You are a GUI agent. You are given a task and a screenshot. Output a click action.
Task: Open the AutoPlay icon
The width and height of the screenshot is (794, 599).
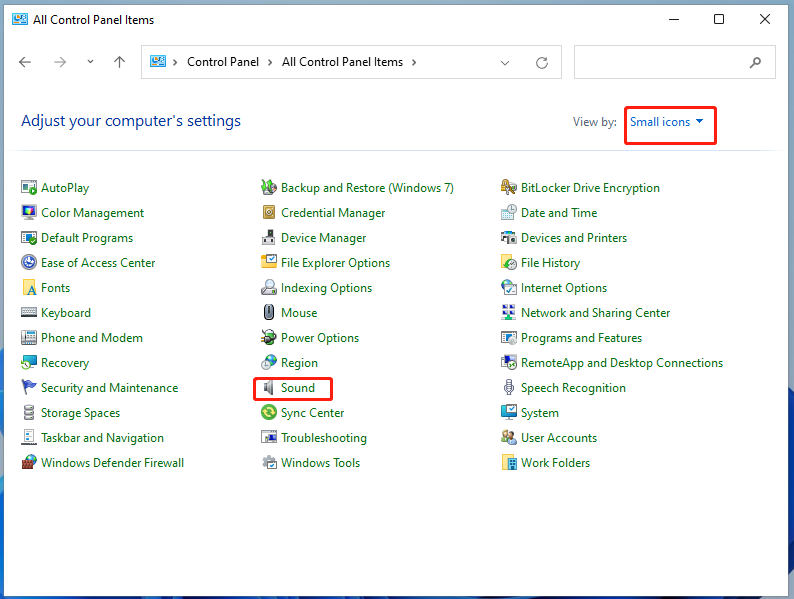(29, 188)
